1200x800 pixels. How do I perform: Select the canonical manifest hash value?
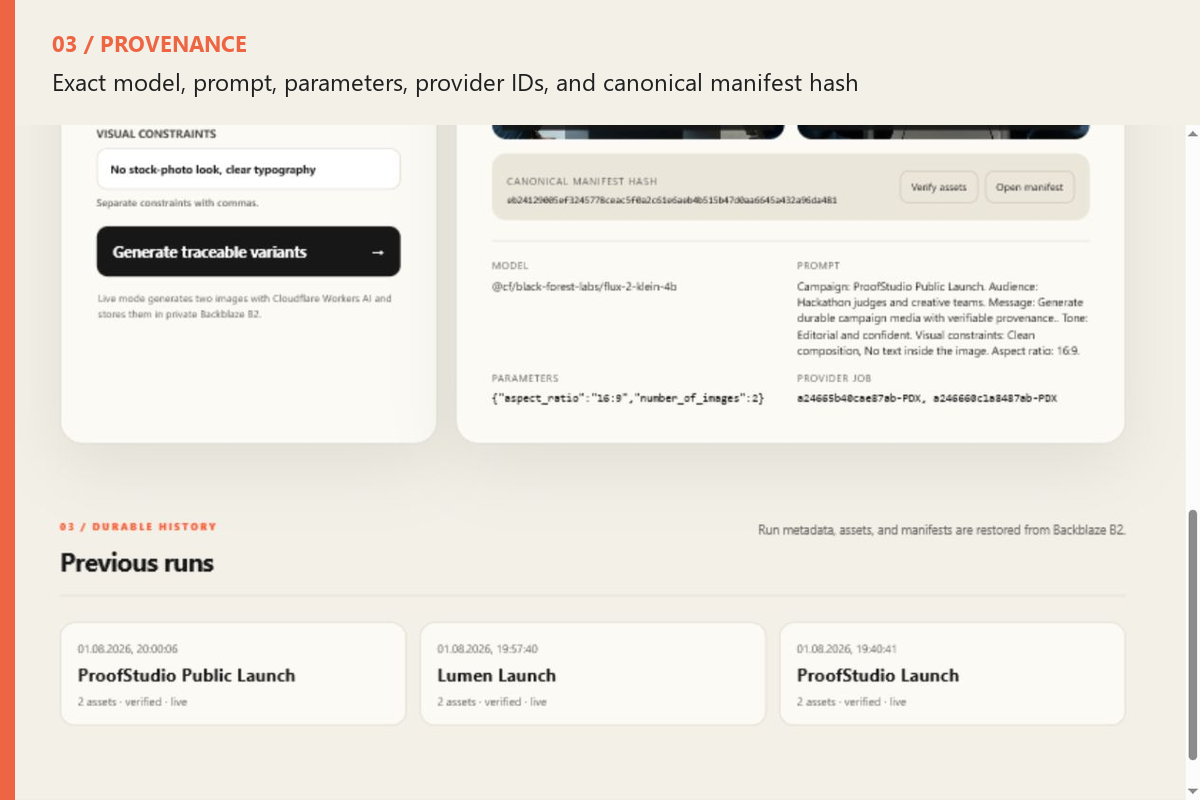tap(671, 200)
